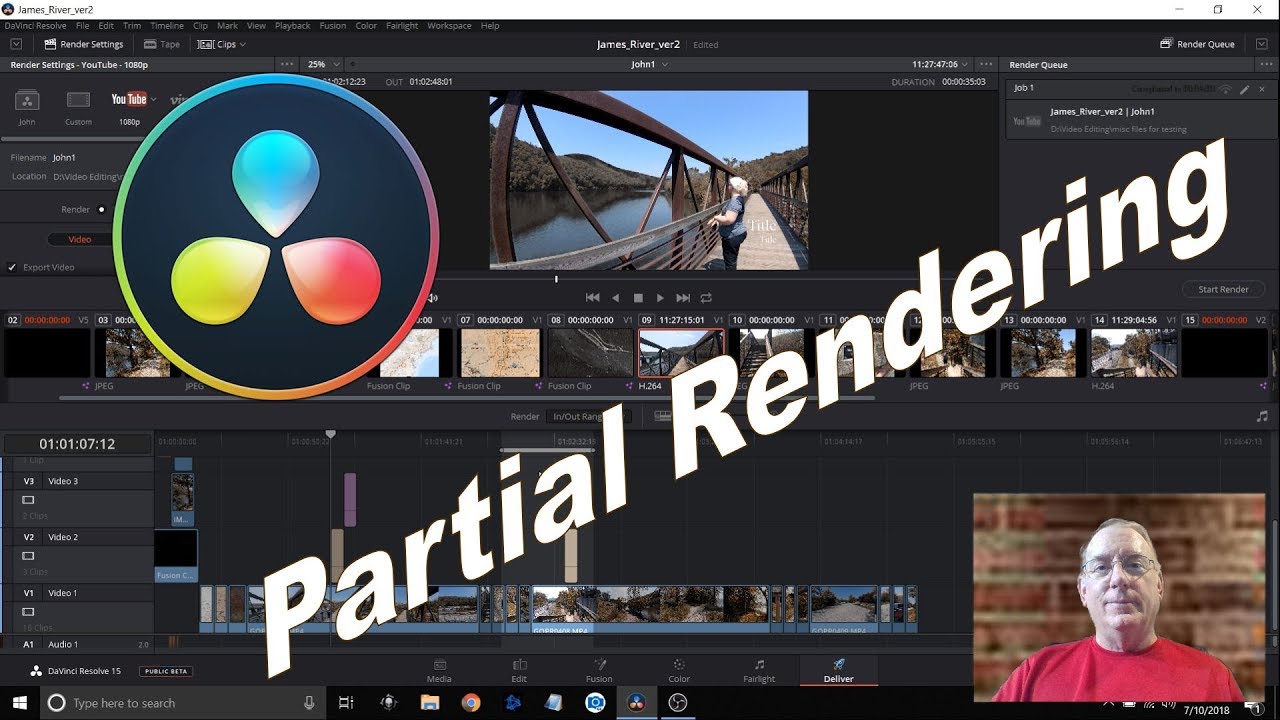Open Google Chrome from taskbar
Image resolution: width=1280 pixels, height=720 pixels.
point(470,703)
